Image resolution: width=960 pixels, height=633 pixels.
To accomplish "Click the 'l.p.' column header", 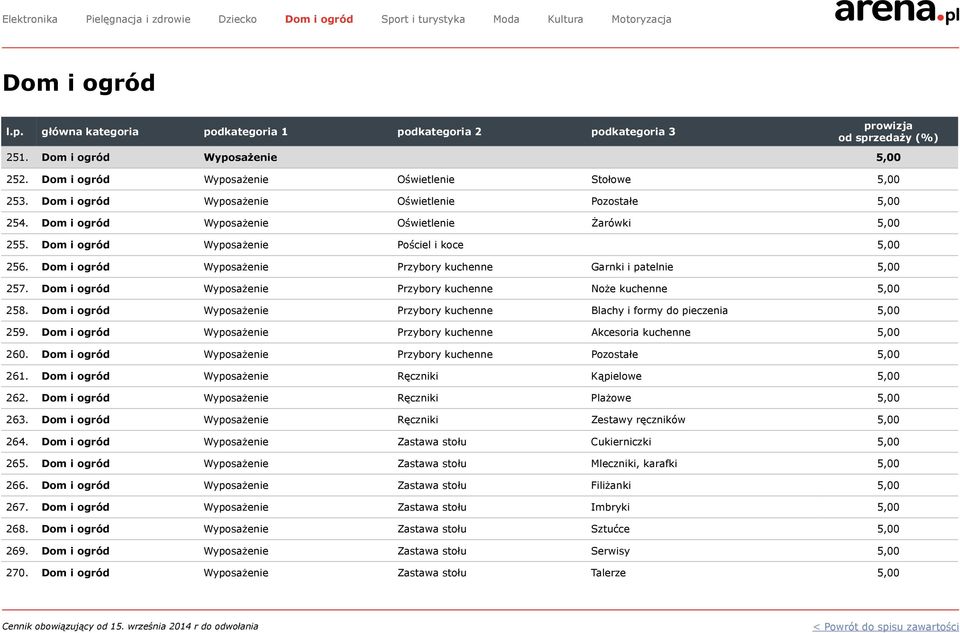I will pos(15,132).
